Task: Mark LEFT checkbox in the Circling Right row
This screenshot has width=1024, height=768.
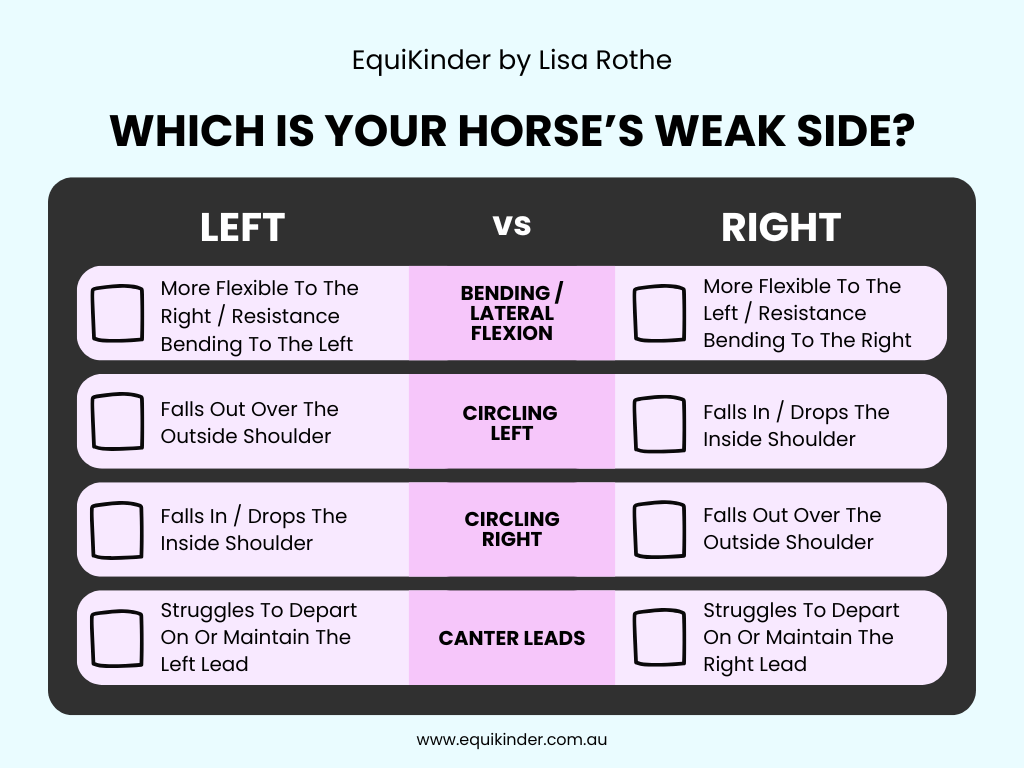Action: (118, 530)
